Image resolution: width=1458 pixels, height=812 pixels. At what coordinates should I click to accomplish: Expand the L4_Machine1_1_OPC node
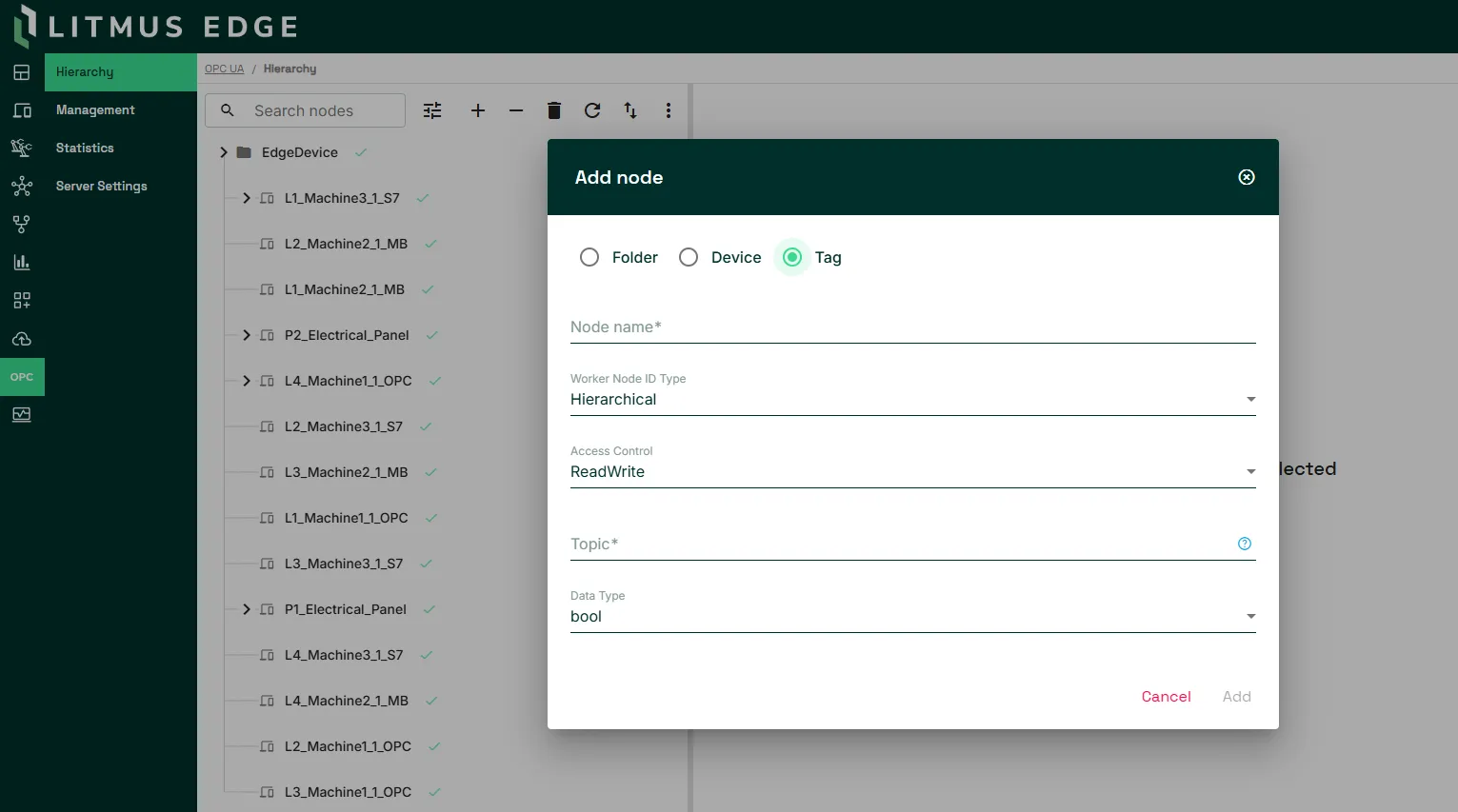[x=247, y=381]
